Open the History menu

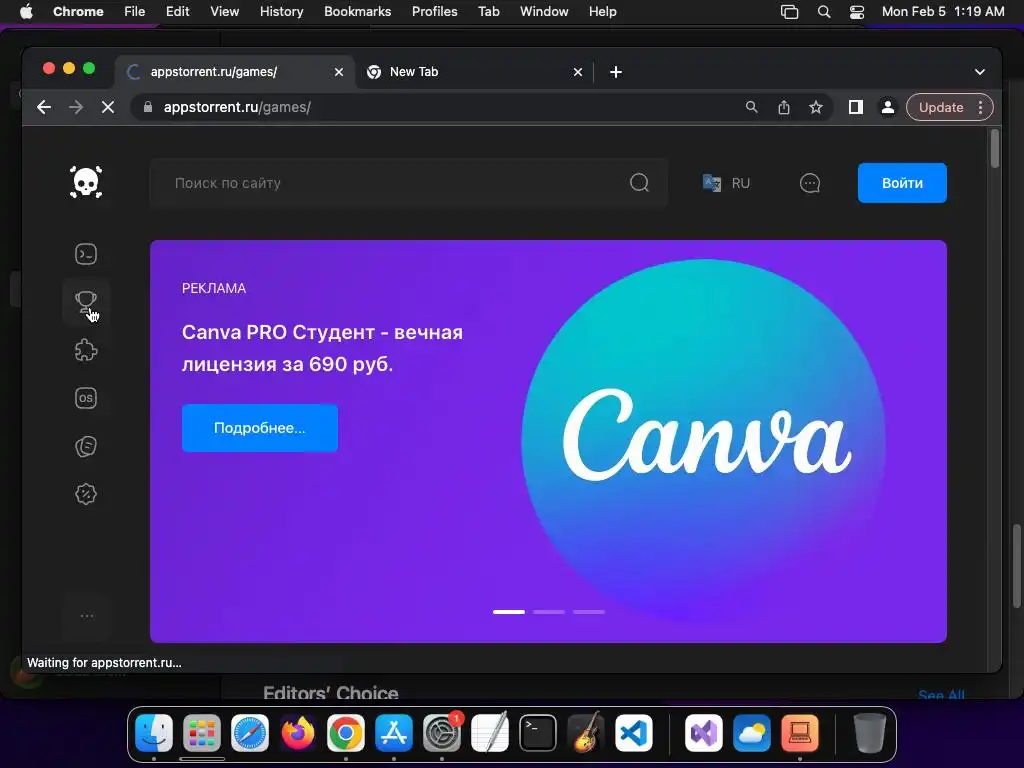pyautogui.click(x=281, y=12)
